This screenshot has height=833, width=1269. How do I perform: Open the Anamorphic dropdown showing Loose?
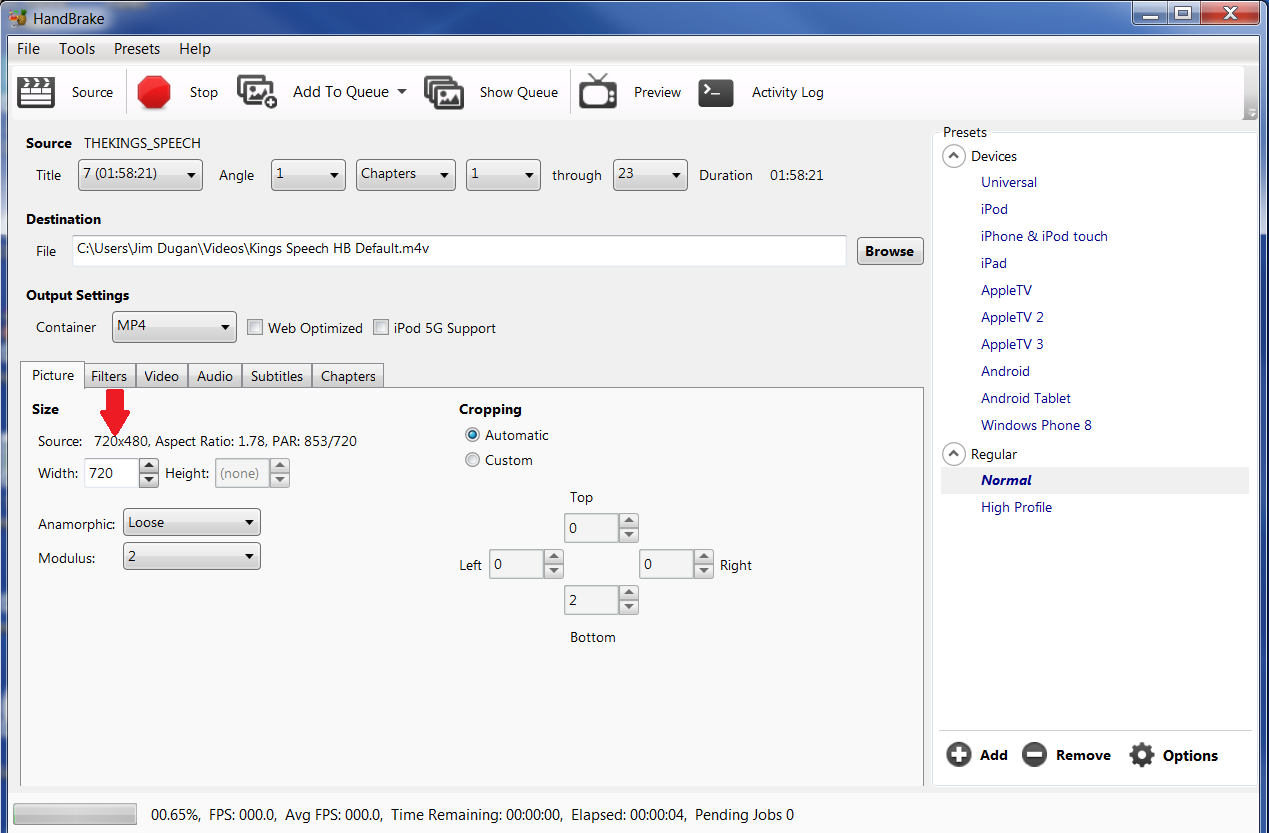pos(191,522)
